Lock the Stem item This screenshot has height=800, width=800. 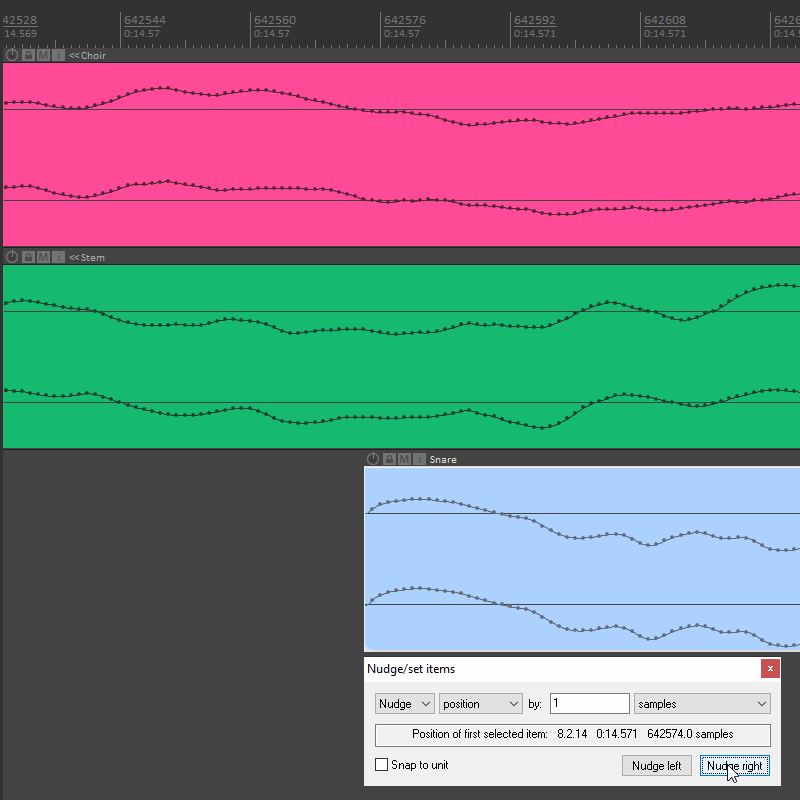tap(28, 257)
